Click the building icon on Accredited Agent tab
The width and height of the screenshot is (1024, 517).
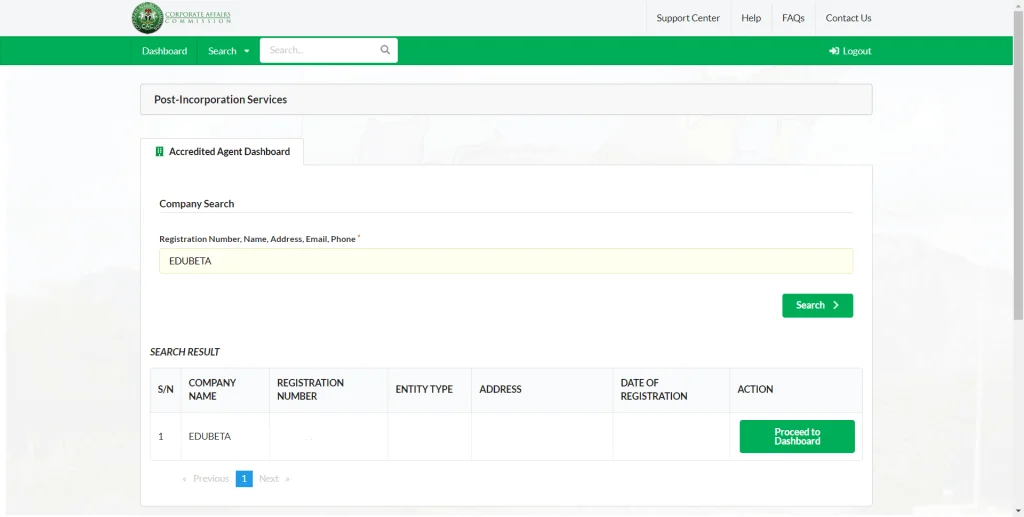coord(159,151)
